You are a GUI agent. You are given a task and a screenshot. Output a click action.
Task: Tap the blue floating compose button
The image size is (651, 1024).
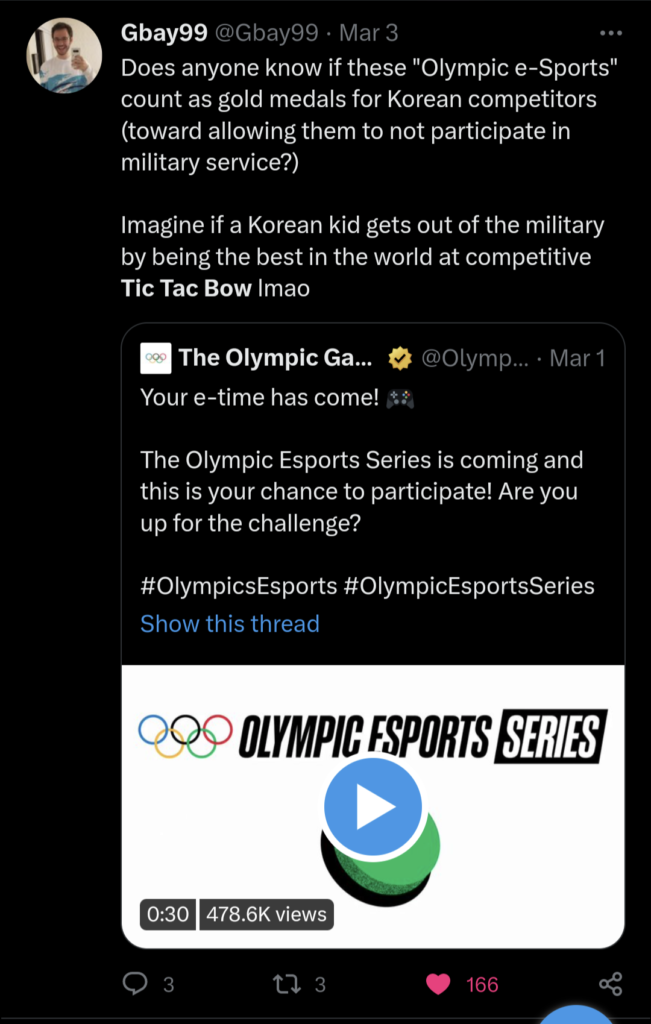pos(577,1016)
